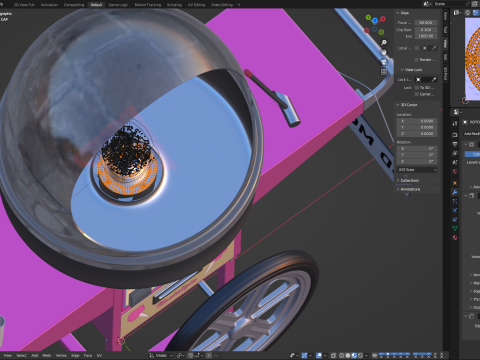Enable the Local Camera checkbox
The image size is (480, 360).
click(417, 48)
